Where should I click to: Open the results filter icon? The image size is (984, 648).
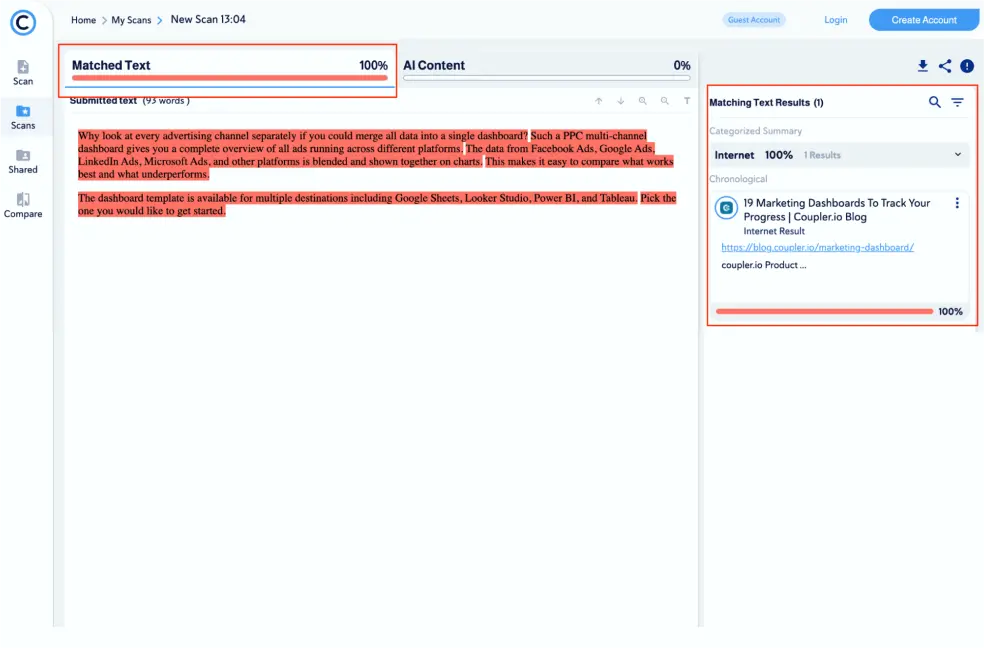pyautogui.click(x=957, y=102)
